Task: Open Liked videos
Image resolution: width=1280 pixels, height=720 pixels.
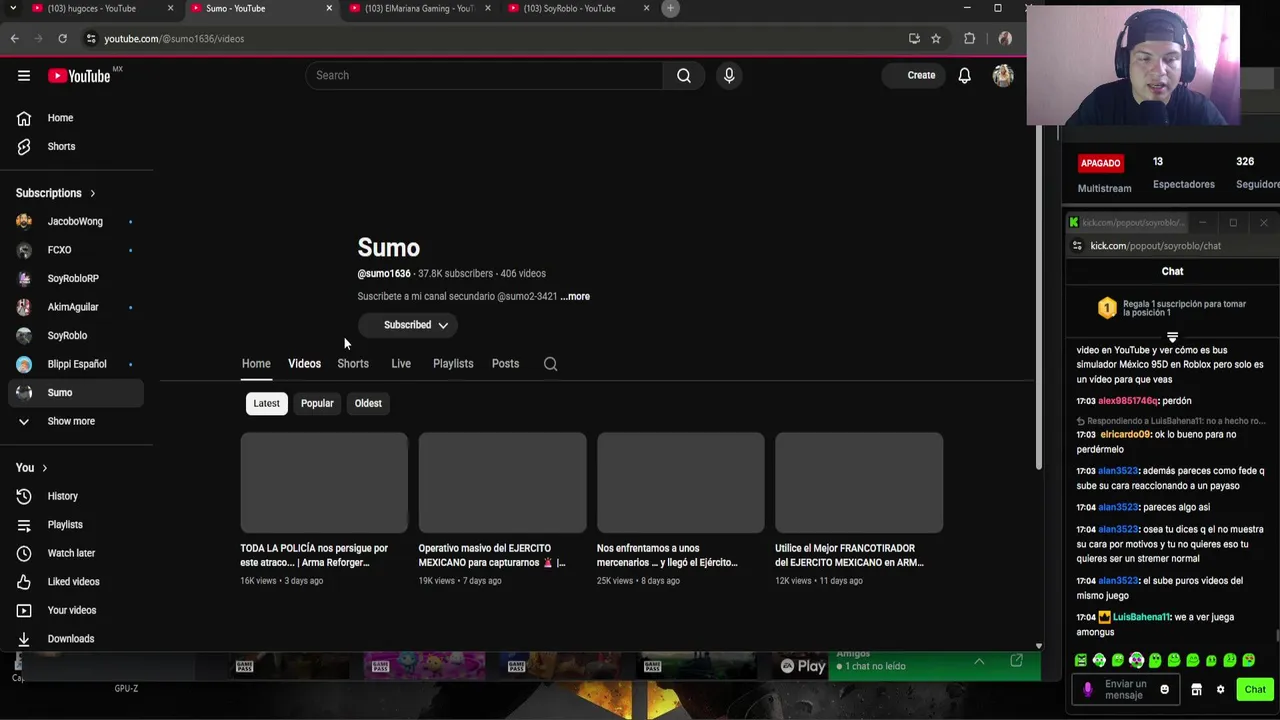Action: point(76,581)
